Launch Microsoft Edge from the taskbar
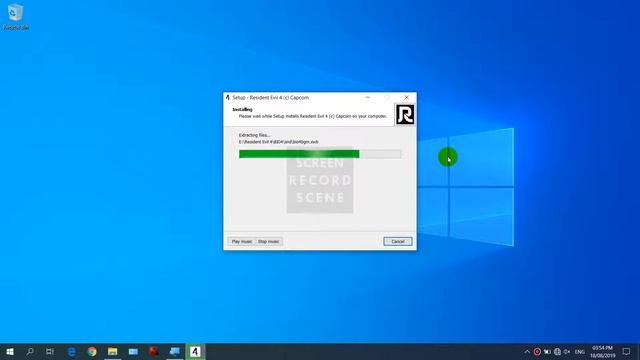 [x=71, y=351]
